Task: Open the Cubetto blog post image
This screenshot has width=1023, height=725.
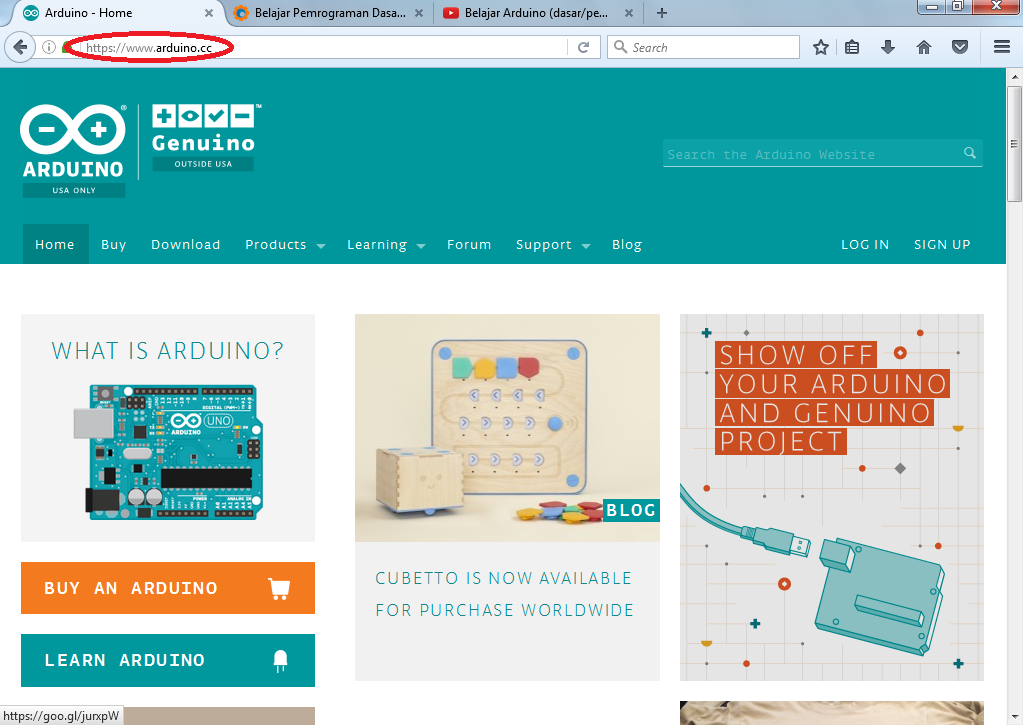Action: (507, 427)
